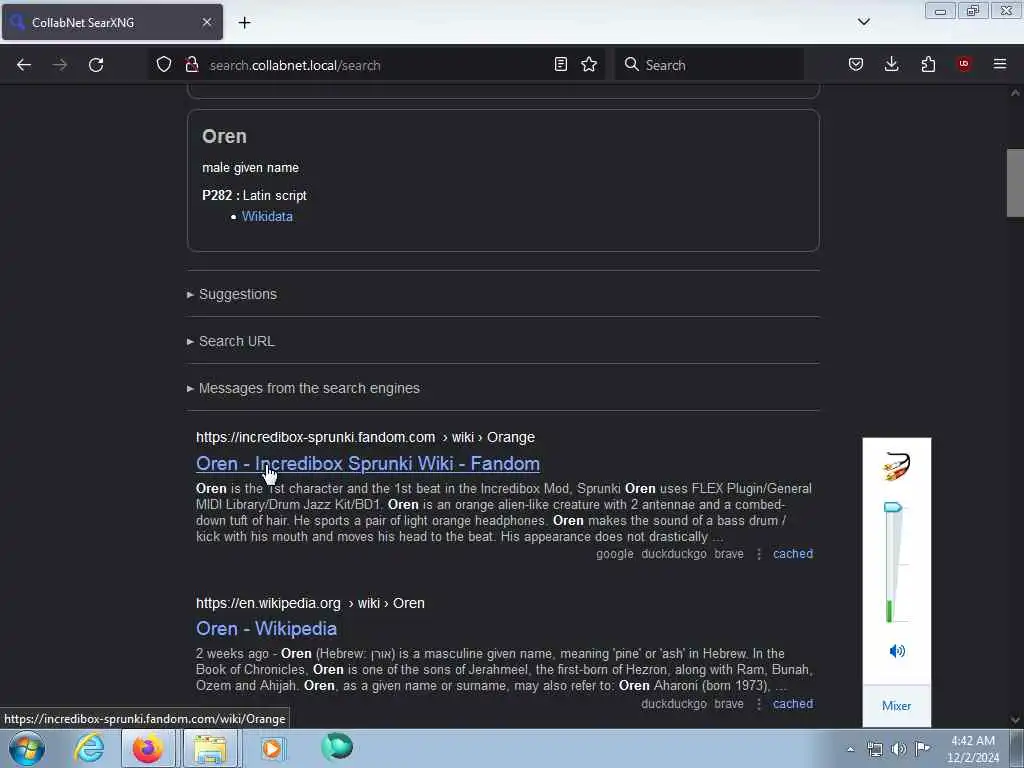1024x768 pixels.
Task: Bookmark this page with star icon
Action: (589, 64)
